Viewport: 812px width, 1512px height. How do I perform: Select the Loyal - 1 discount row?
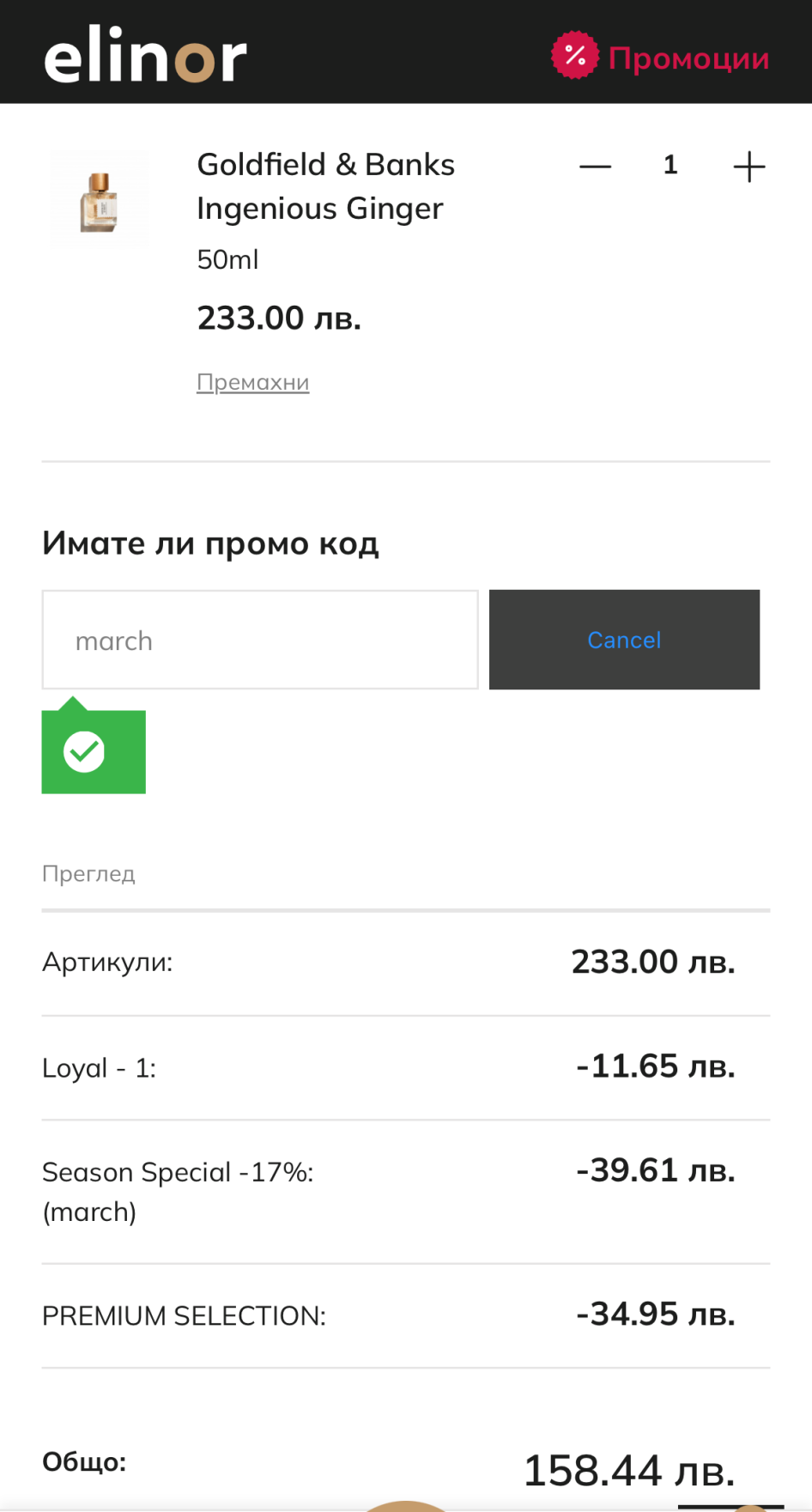pyautogui.click(x=405, y=1067)
